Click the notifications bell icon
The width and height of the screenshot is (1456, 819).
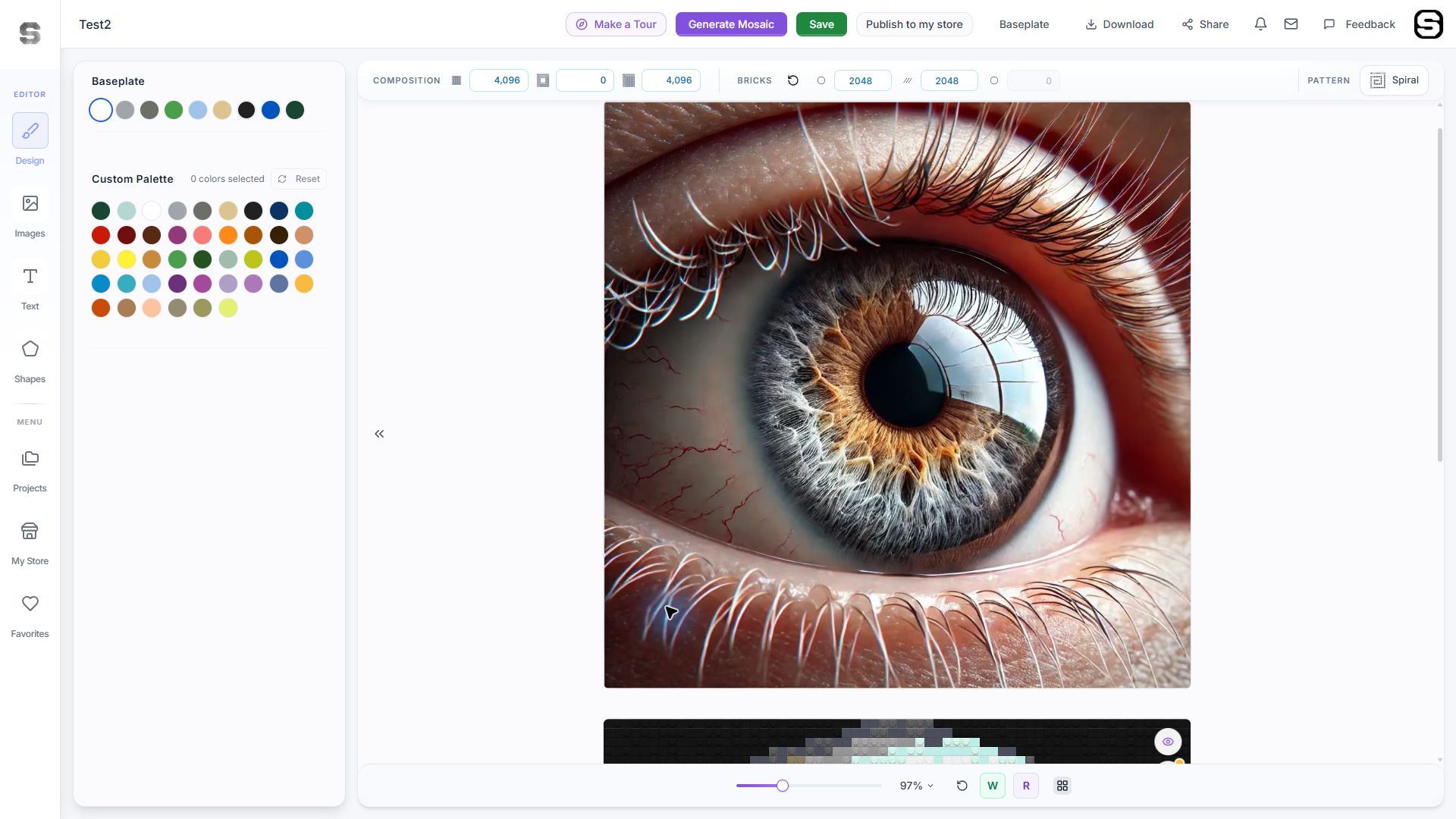(1260, 24)
